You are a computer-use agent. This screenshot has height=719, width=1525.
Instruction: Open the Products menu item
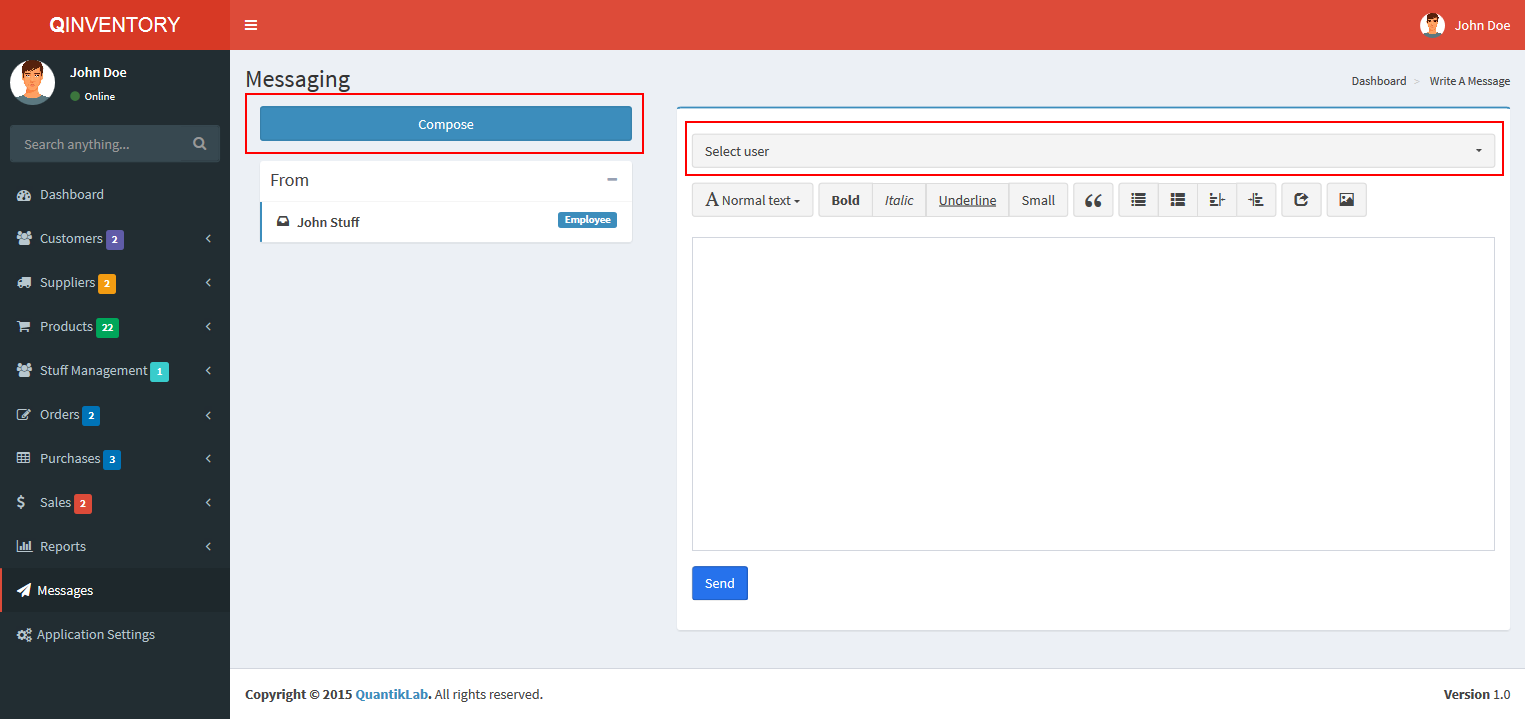[x=115, y=327]
